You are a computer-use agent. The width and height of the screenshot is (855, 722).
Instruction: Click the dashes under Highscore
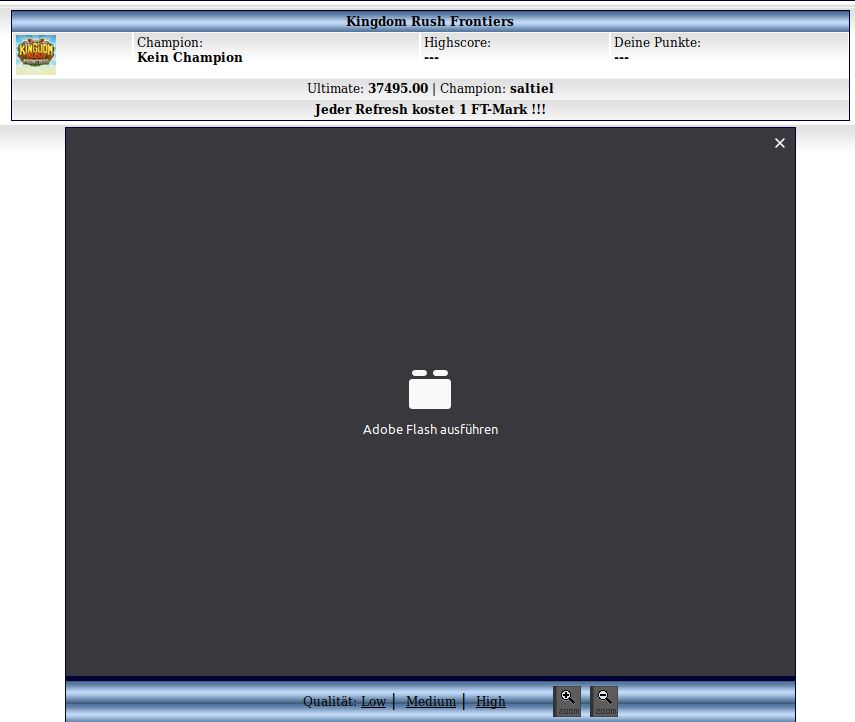coord(431,58)
